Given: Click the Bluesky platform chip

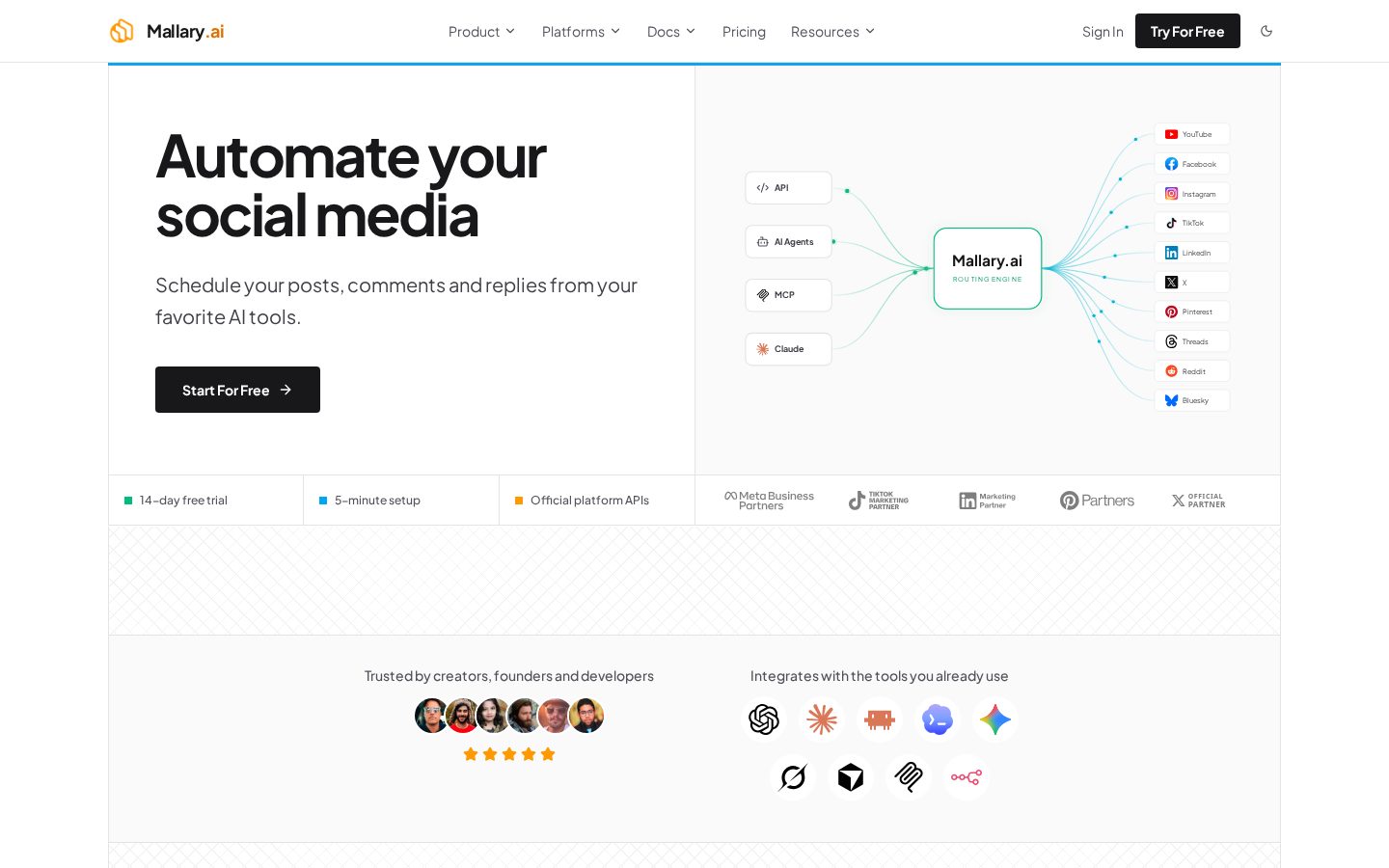Looking at the screenshot, I should pos(1191,400).
